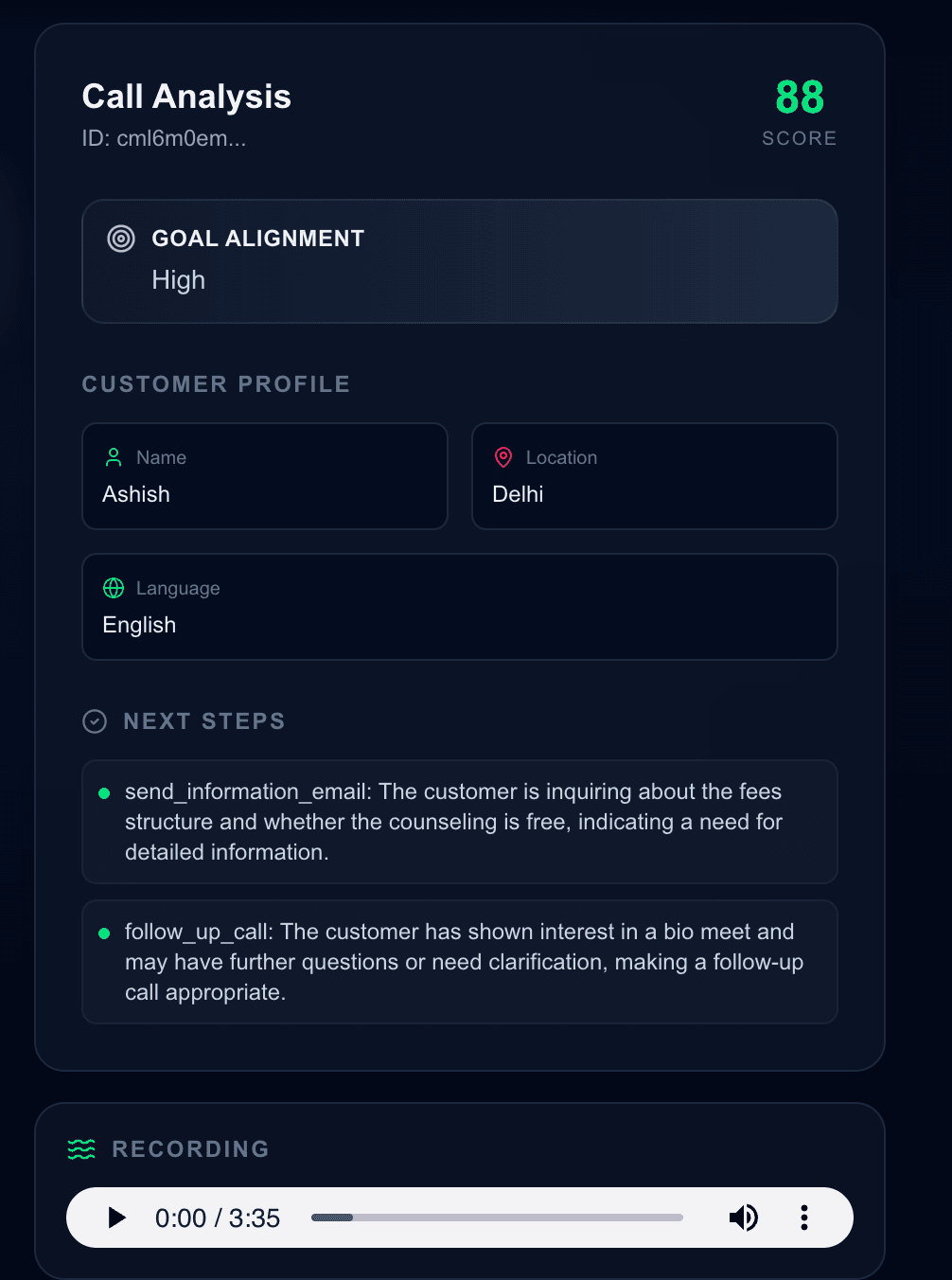Click the score value 88
Image resolution: width=952 pixels, height=1280 pixels.
click(x=799, y=97)
